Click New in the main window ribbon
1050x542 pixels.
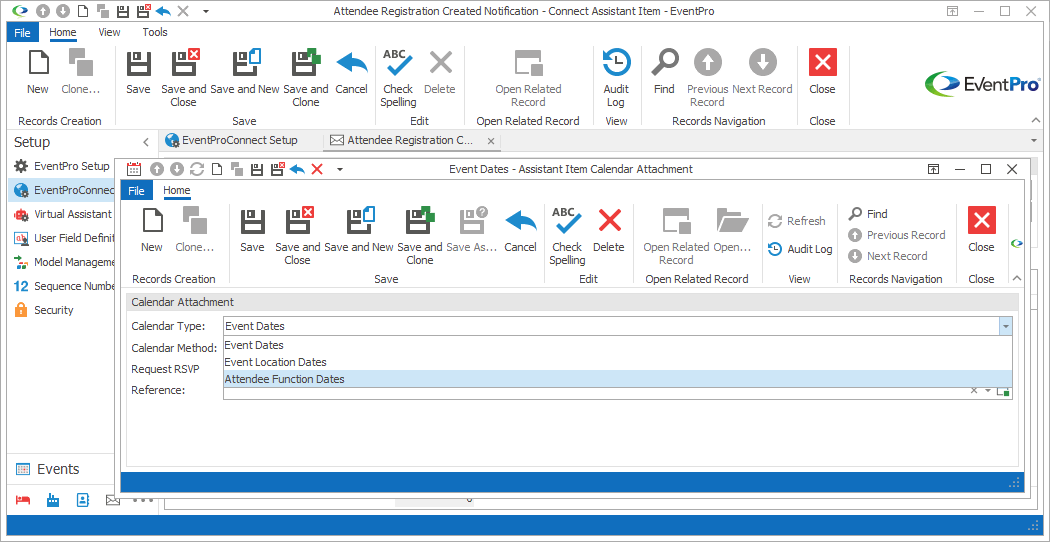tap(38, 72)
